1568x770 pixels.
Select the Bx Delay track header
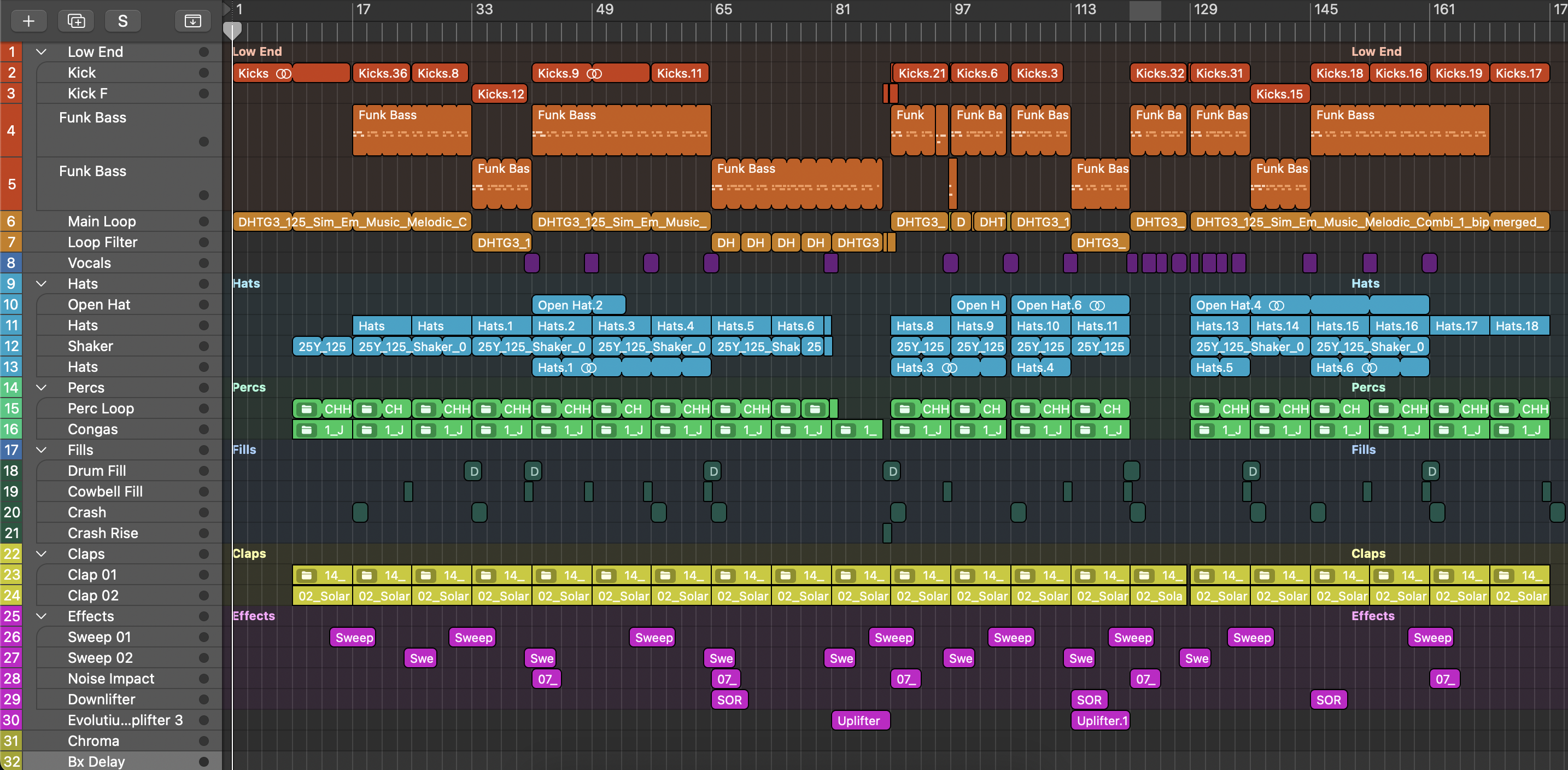96,761
